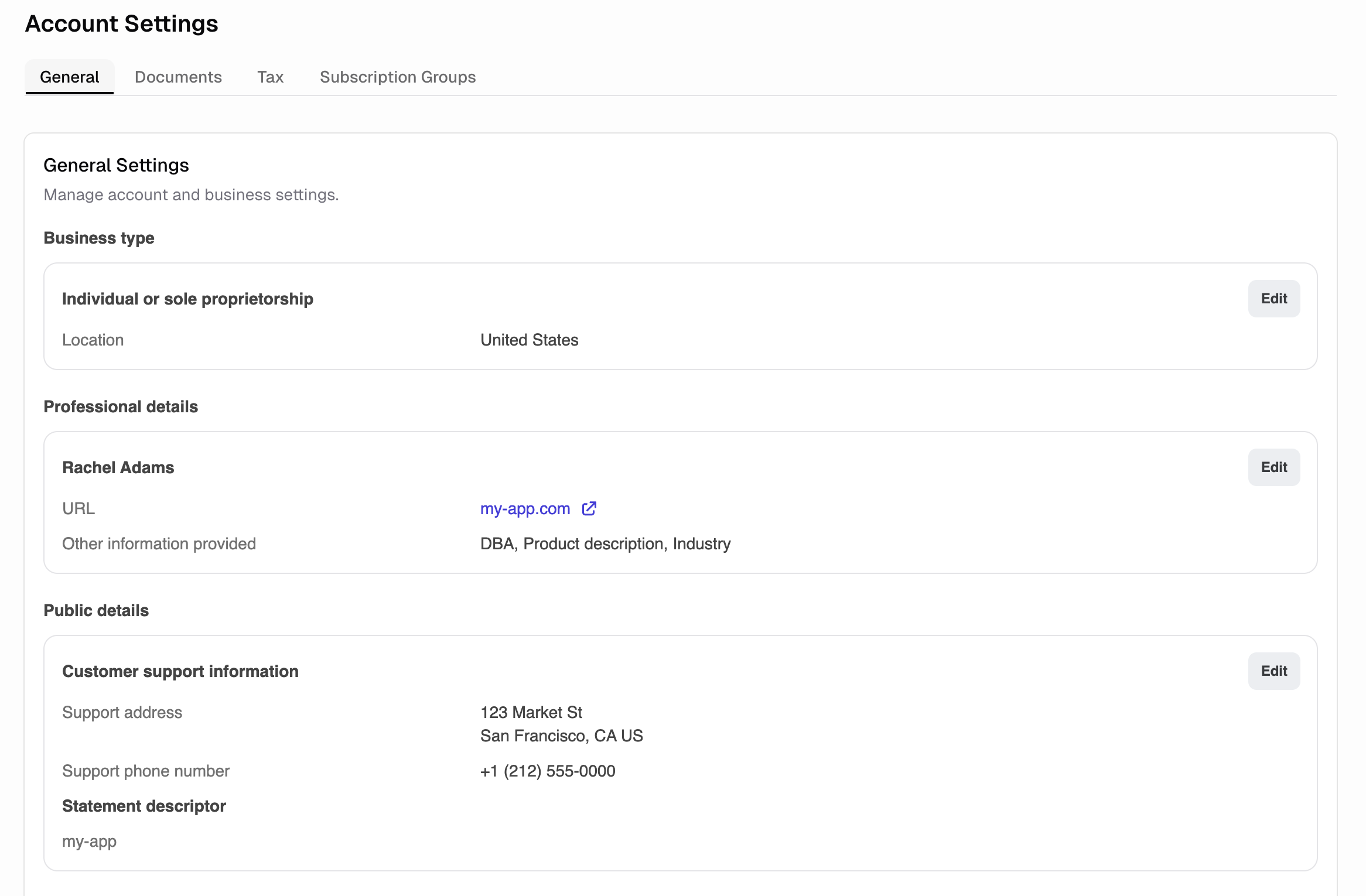
Task: Edit the Rachel Adams professional details
Action: [1274, 467]
